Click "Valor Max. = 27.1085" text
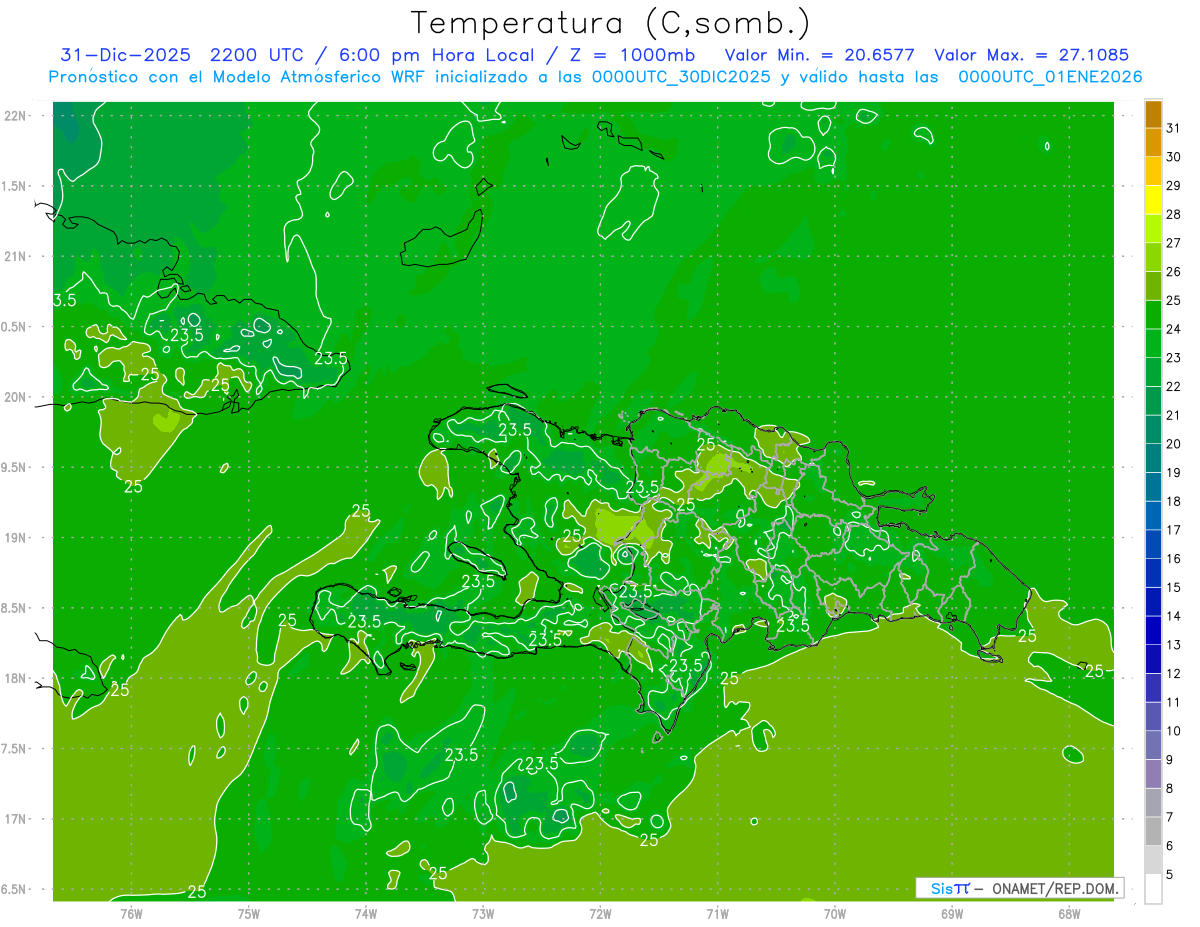This screenshot has height=927, width=1200. pyautogui.click(x=1031, y=55)
